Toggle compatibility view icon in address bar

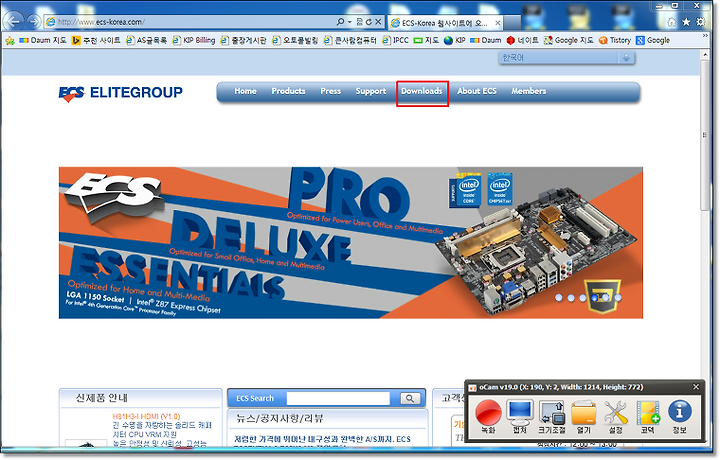click(360, 22)
